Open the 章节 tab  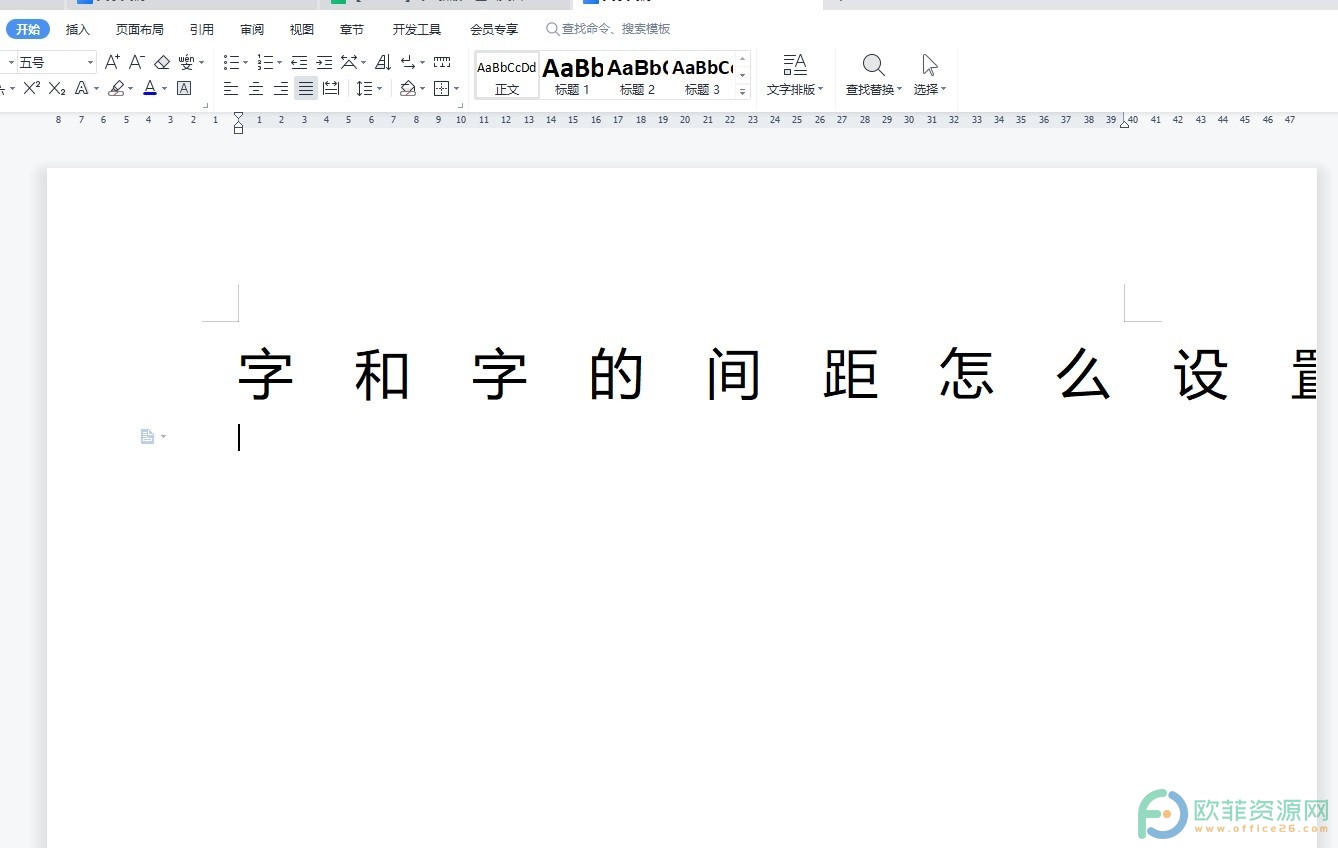[352, 29]
